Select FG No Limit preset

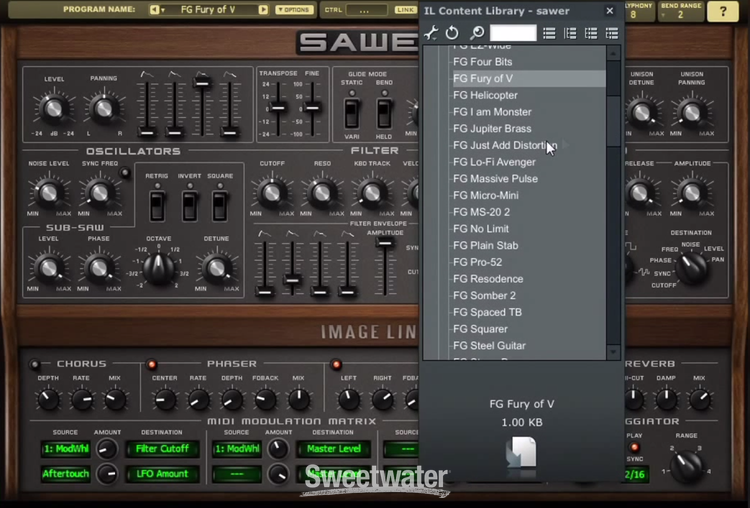(x=481, y=229)
